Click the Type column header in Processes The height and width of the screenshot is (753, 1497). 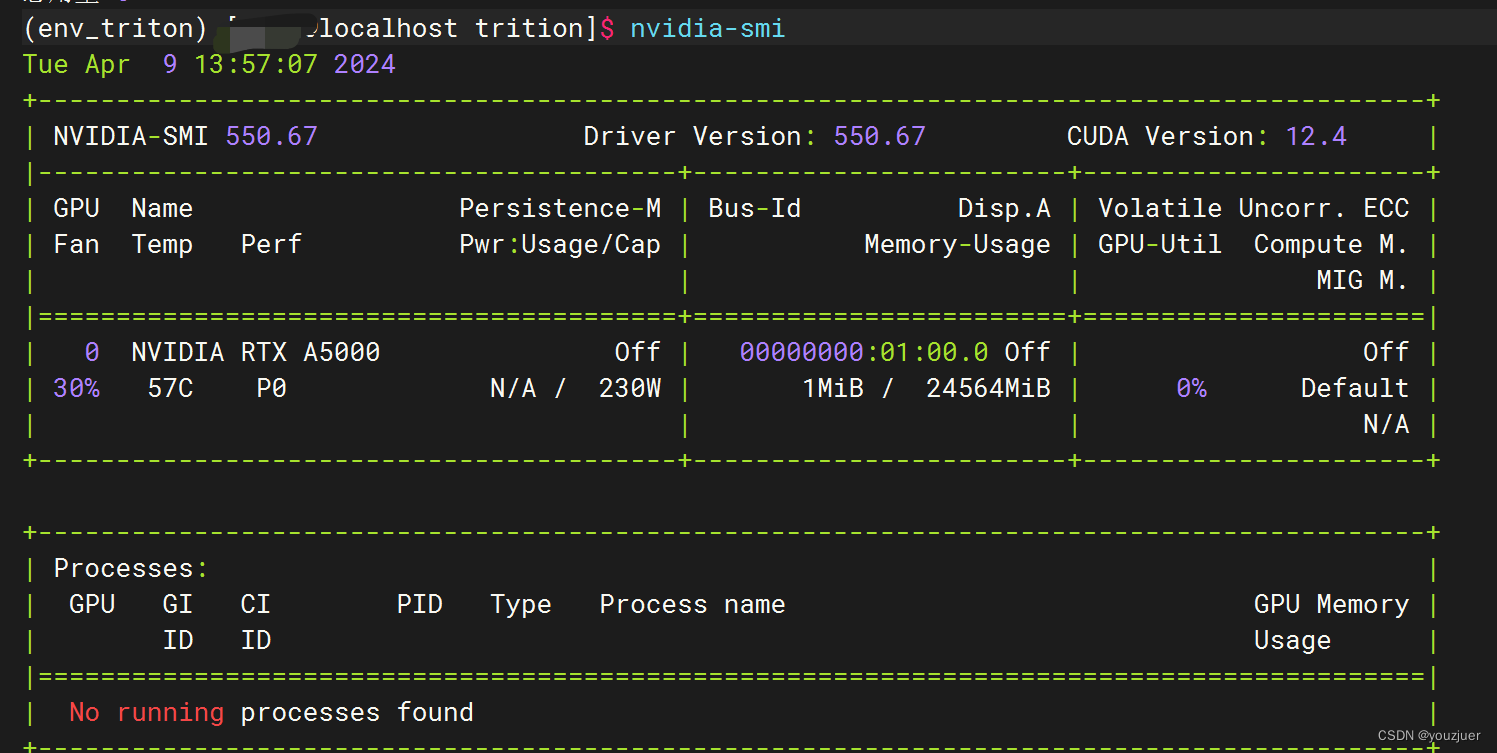[x=521, y=604]
